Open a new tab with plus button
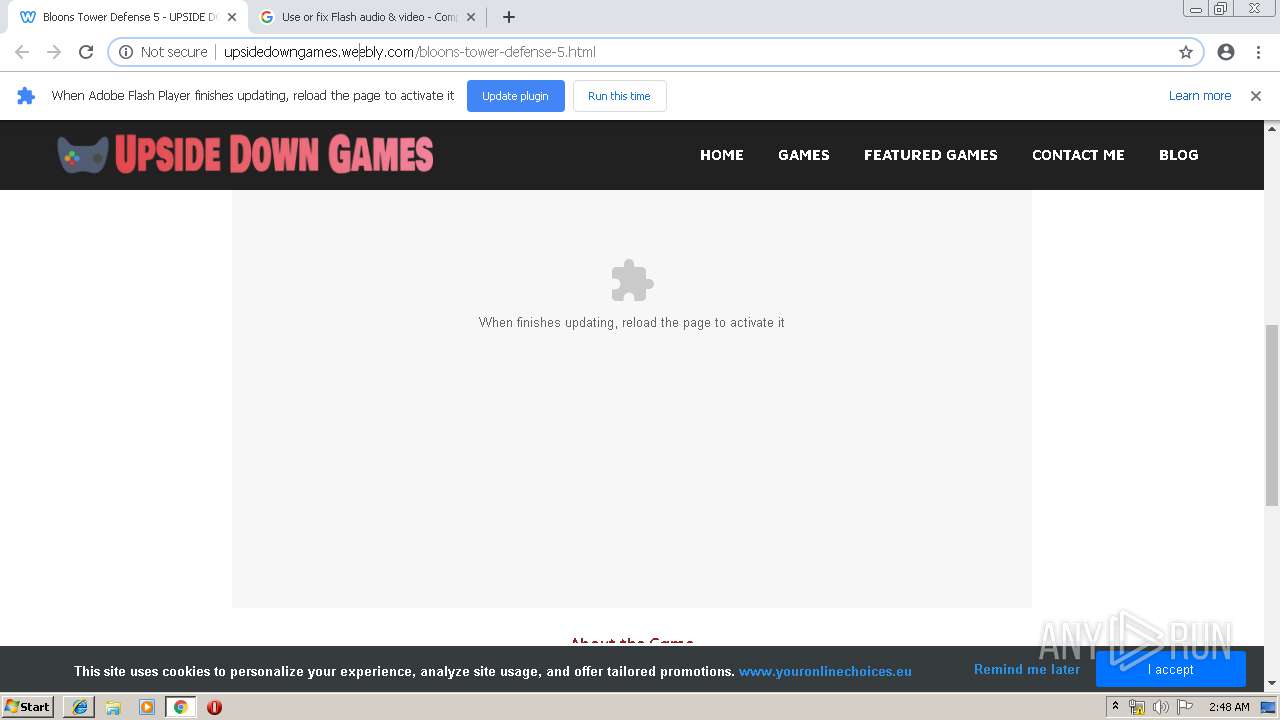This screenshot has height=720, width=1280. click(x=508, y=17)
